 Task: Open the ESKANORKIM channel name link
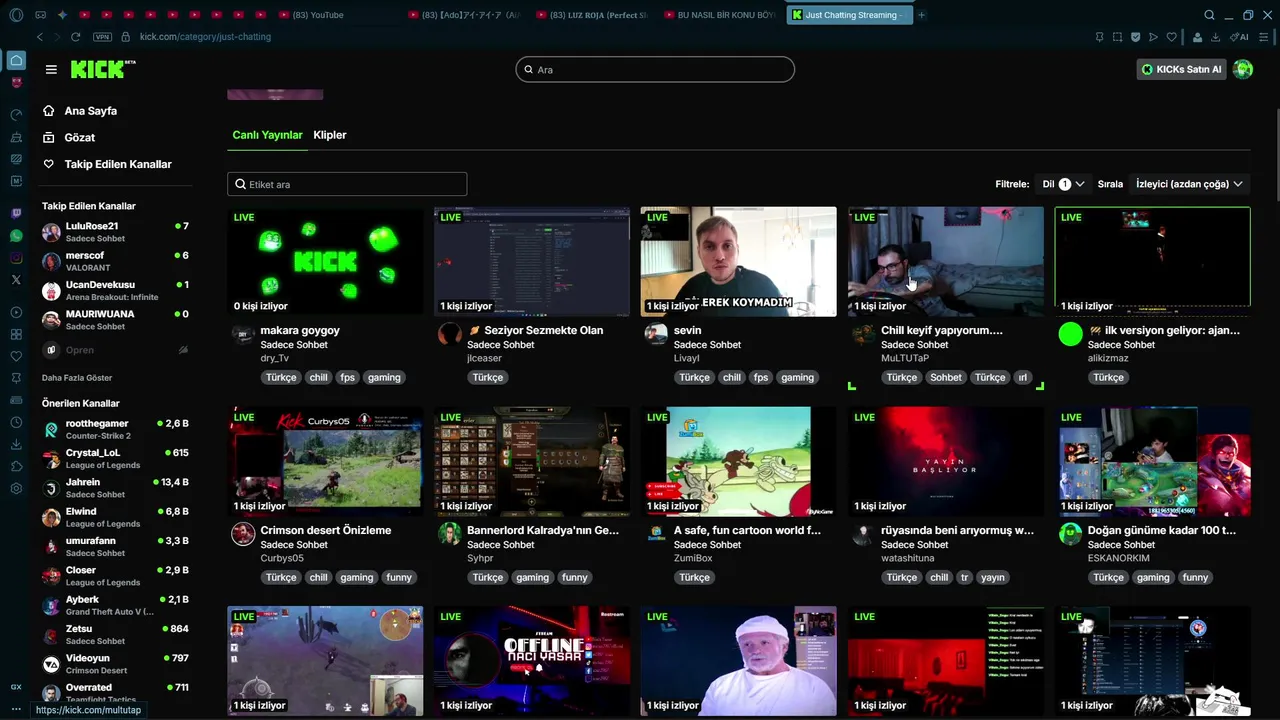(x=1118, y=558)
